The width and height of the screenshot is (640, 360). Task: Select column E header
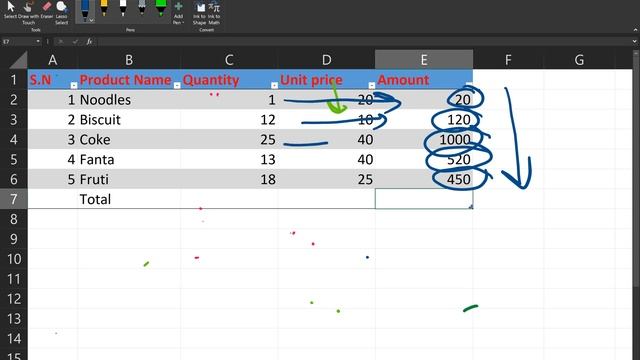pos(424,60)
